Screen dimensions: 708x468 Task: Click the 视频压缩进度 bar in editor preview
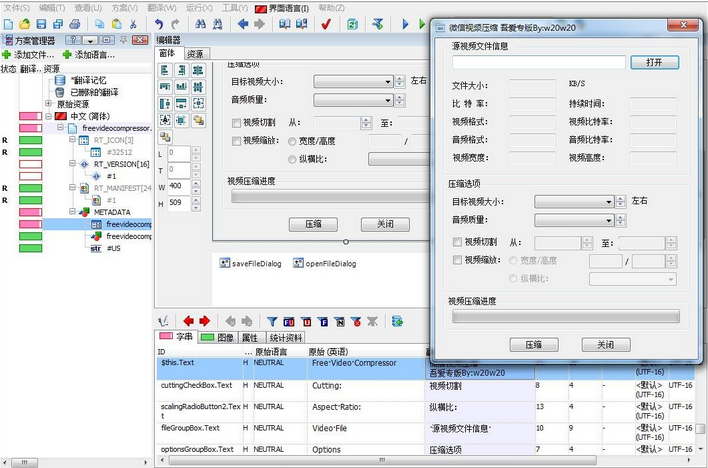tap(330, 196)
